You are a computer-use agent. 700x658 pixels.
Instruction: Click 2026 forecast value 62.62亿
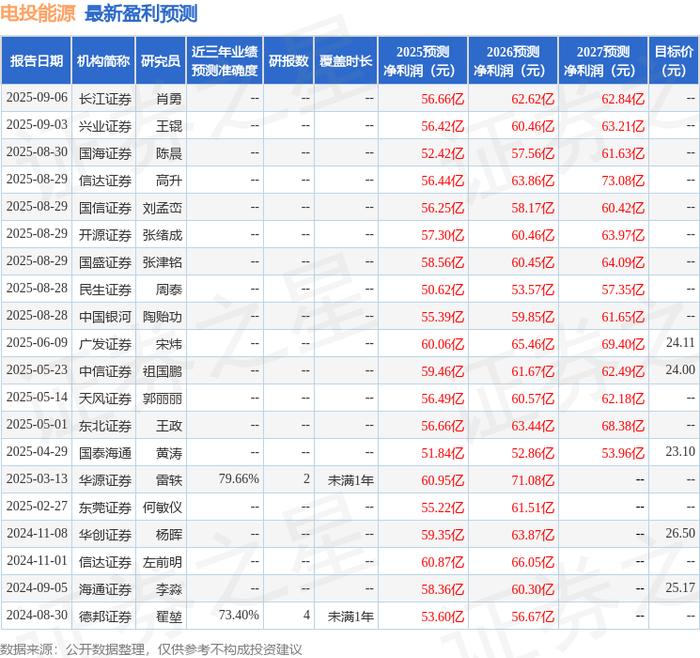533,99
